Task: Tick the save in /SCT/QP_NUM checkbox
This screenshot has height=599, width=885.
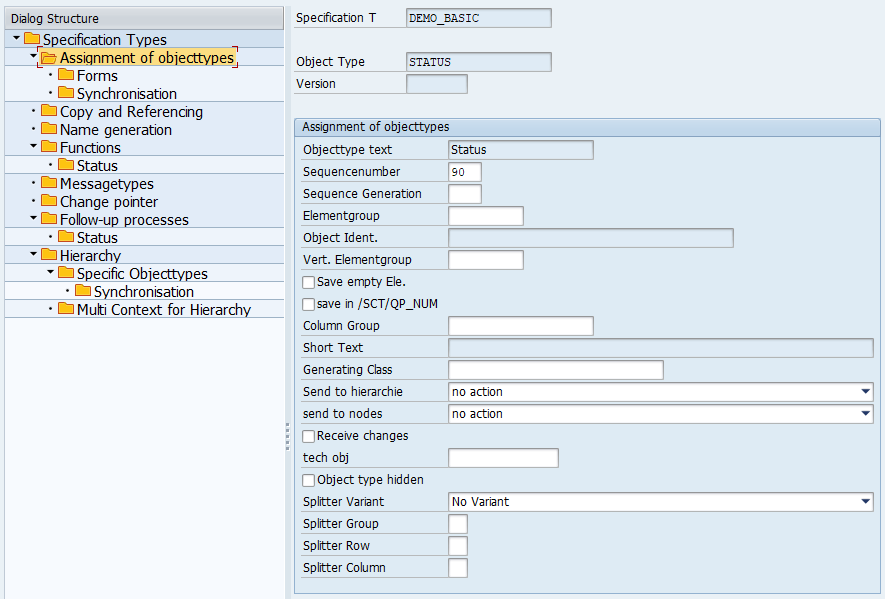Action: click(x=309, y=304)
